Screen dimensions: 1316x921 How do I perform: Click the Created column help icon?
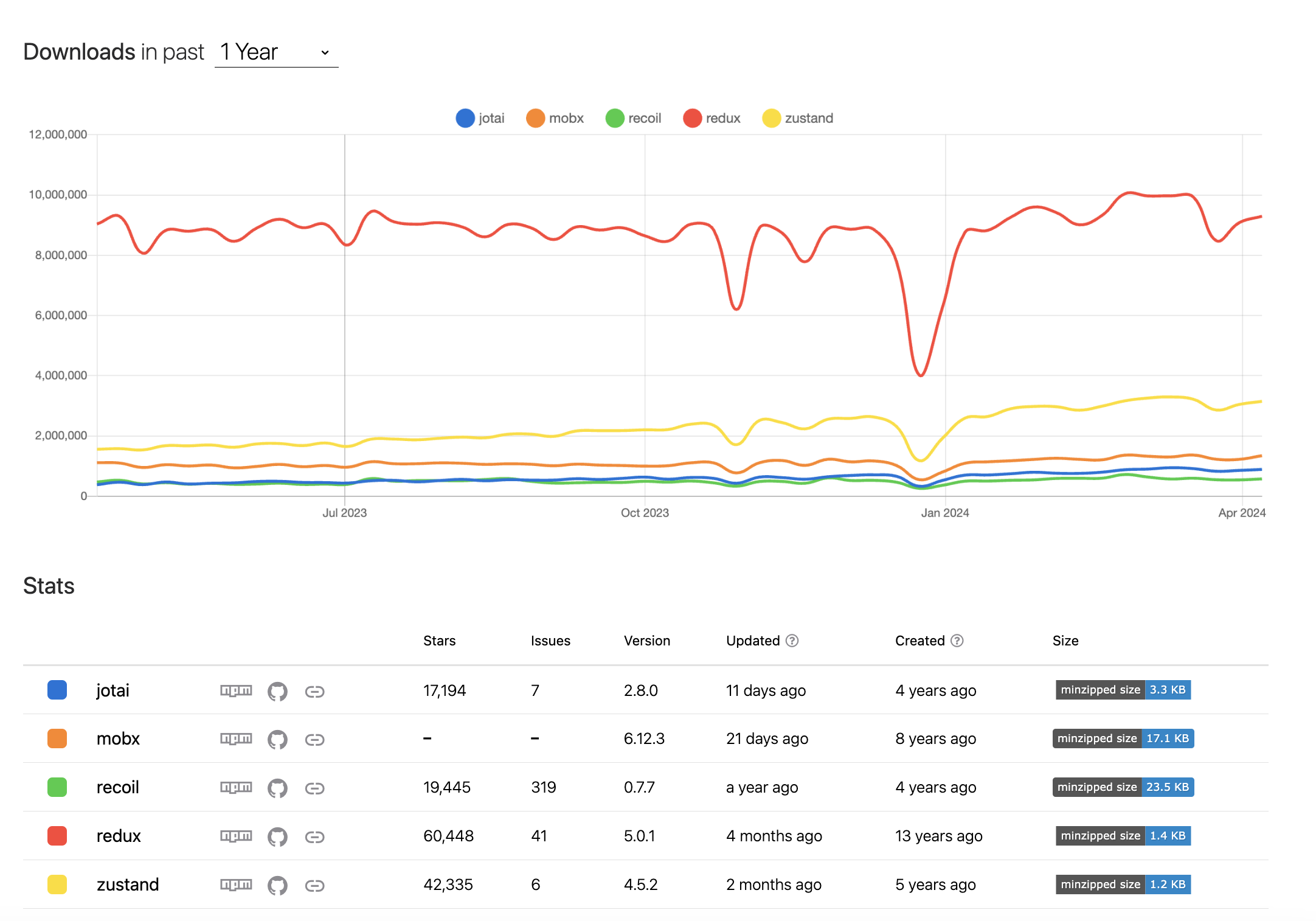click(957, 641)
